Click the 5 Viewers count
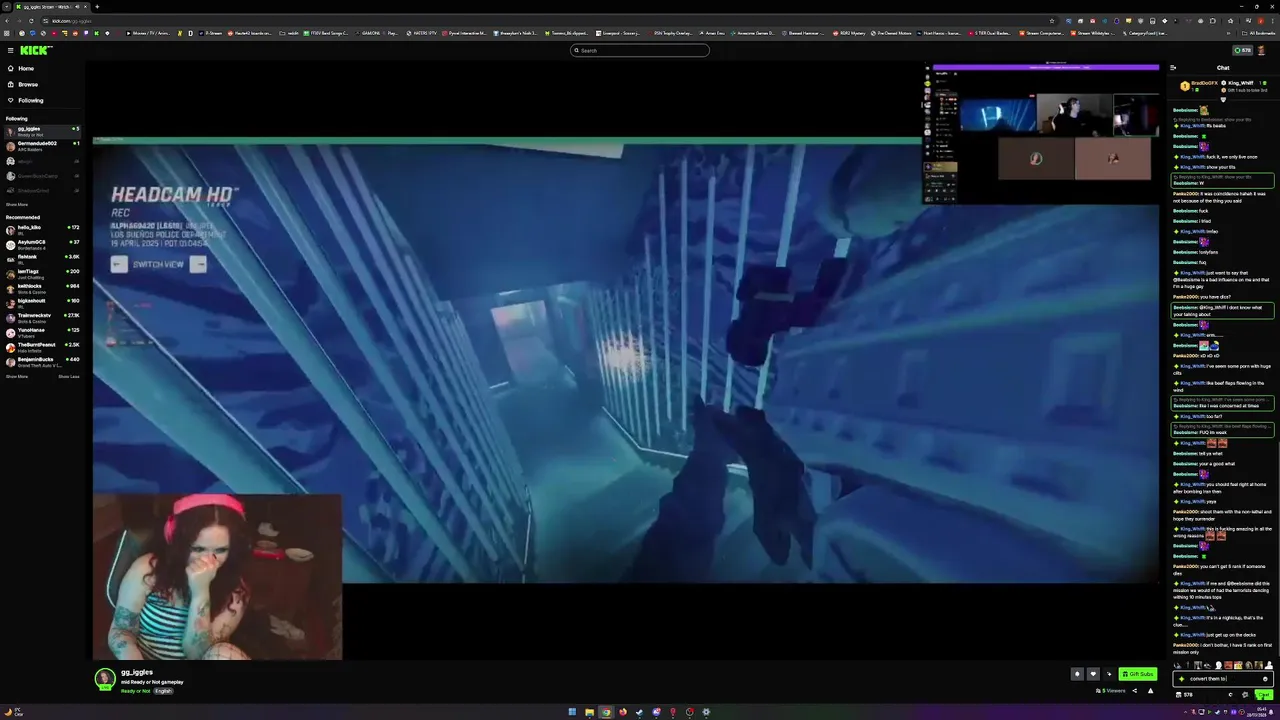1280x720 pixels. pos(1111,690)
